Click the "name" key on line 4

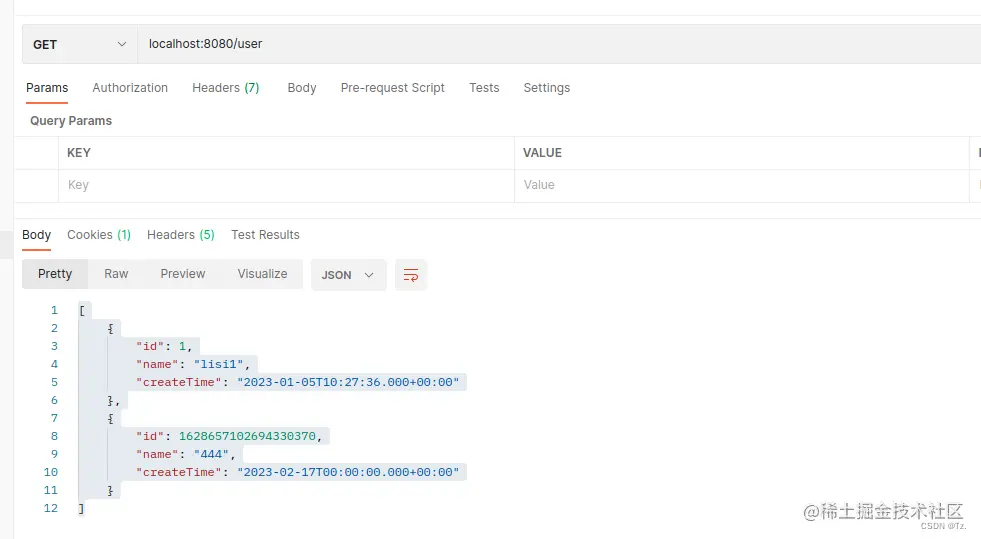click(x=157, y=365)
